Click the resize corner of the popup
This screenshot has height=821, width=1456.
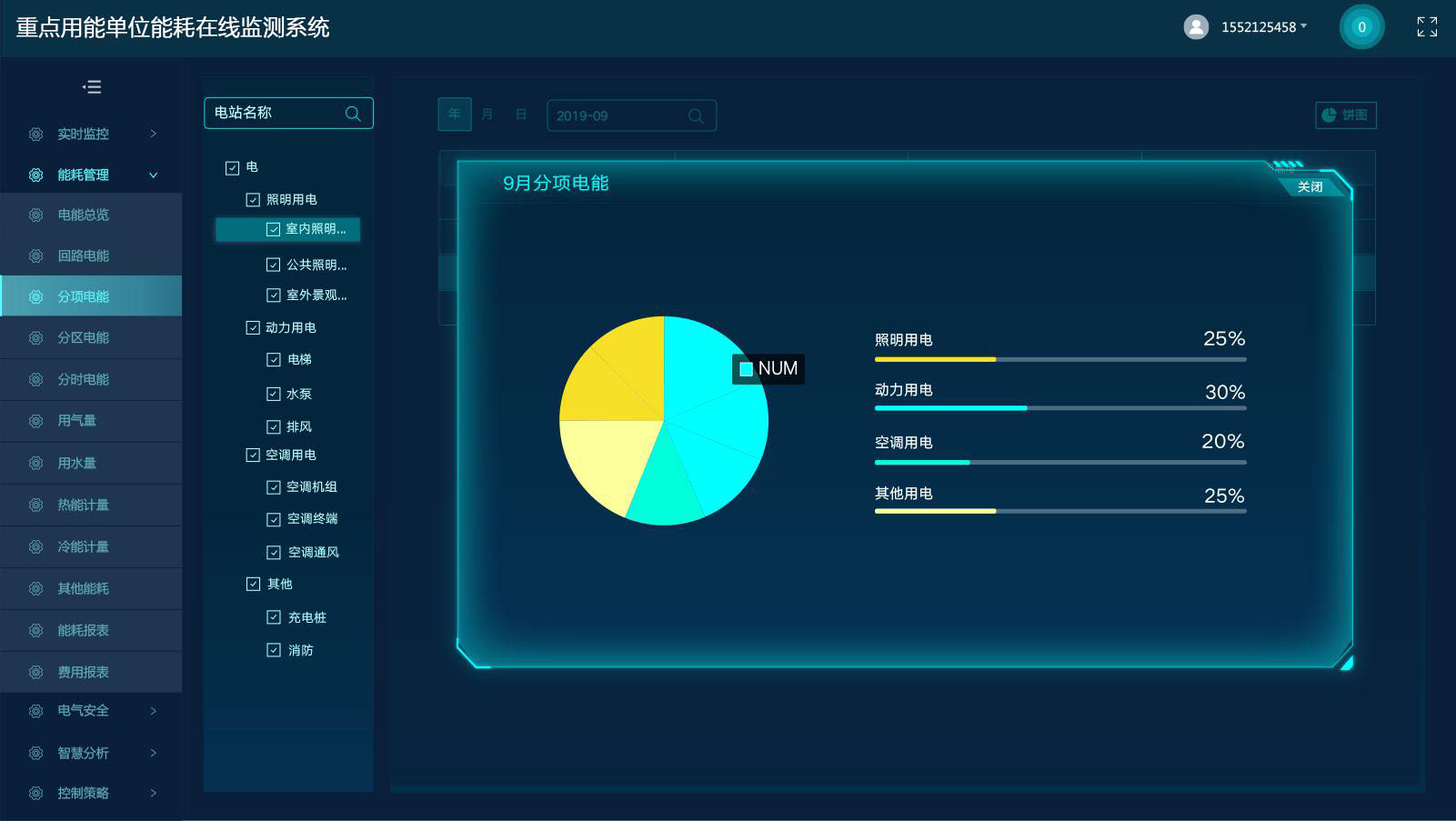coord(1345,662)
